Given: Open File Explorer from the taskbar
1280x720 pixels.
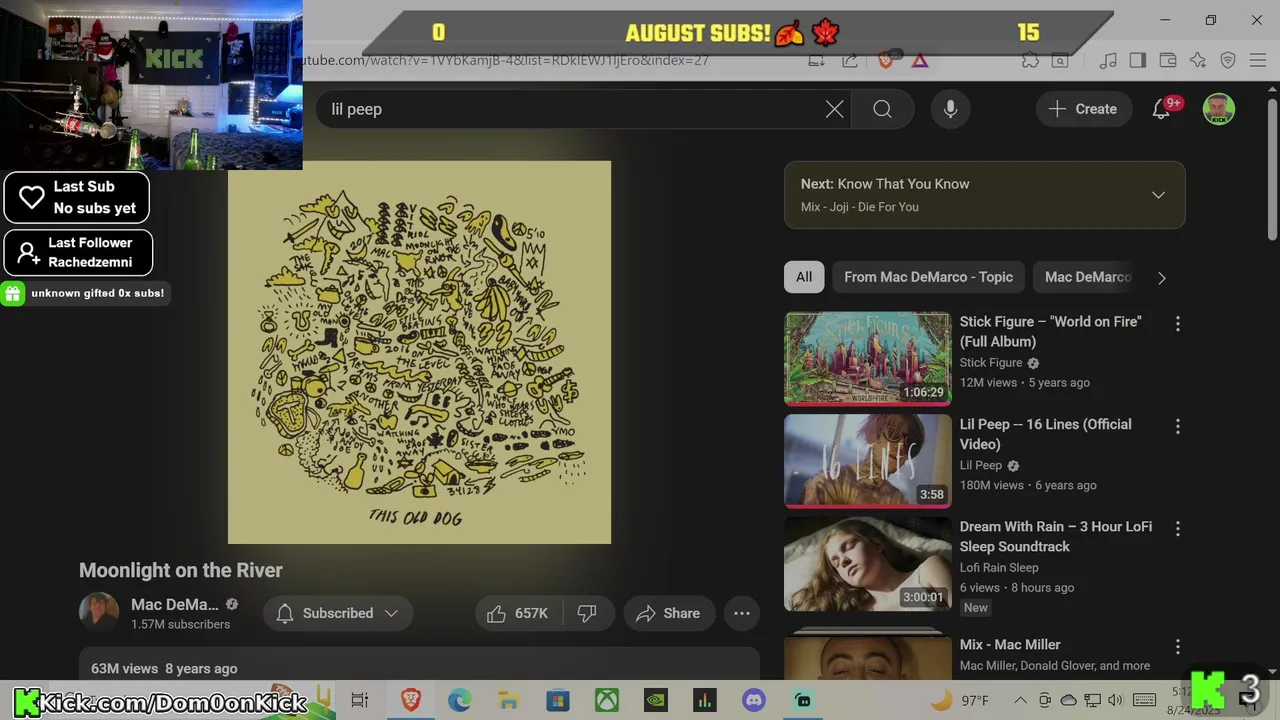Looking at the screenshot, I should point(508,700).
